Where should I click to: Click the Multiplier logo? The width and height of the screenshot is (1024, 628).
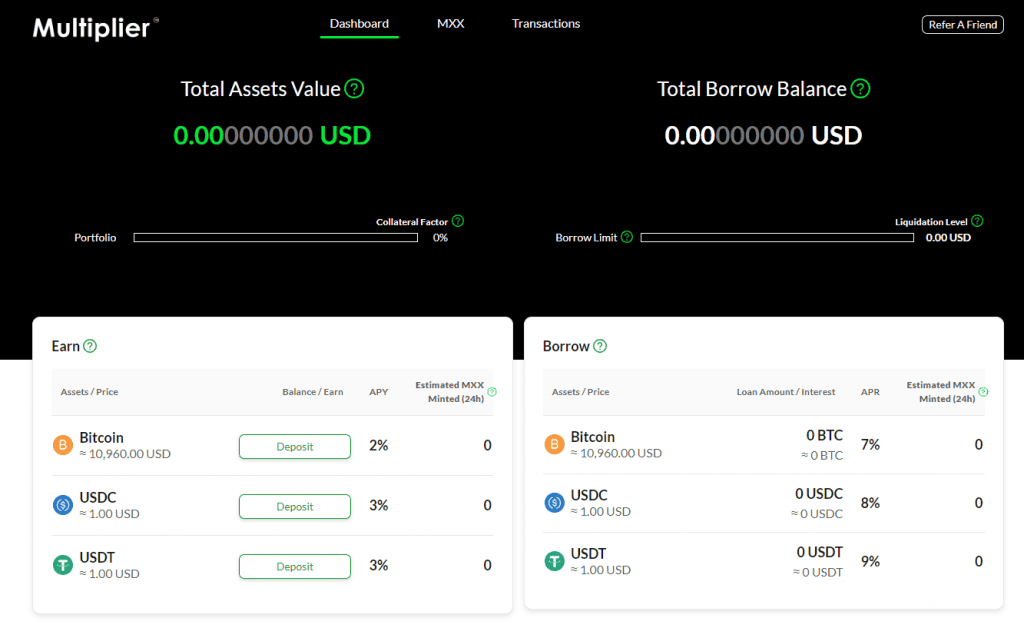(95, 28)
